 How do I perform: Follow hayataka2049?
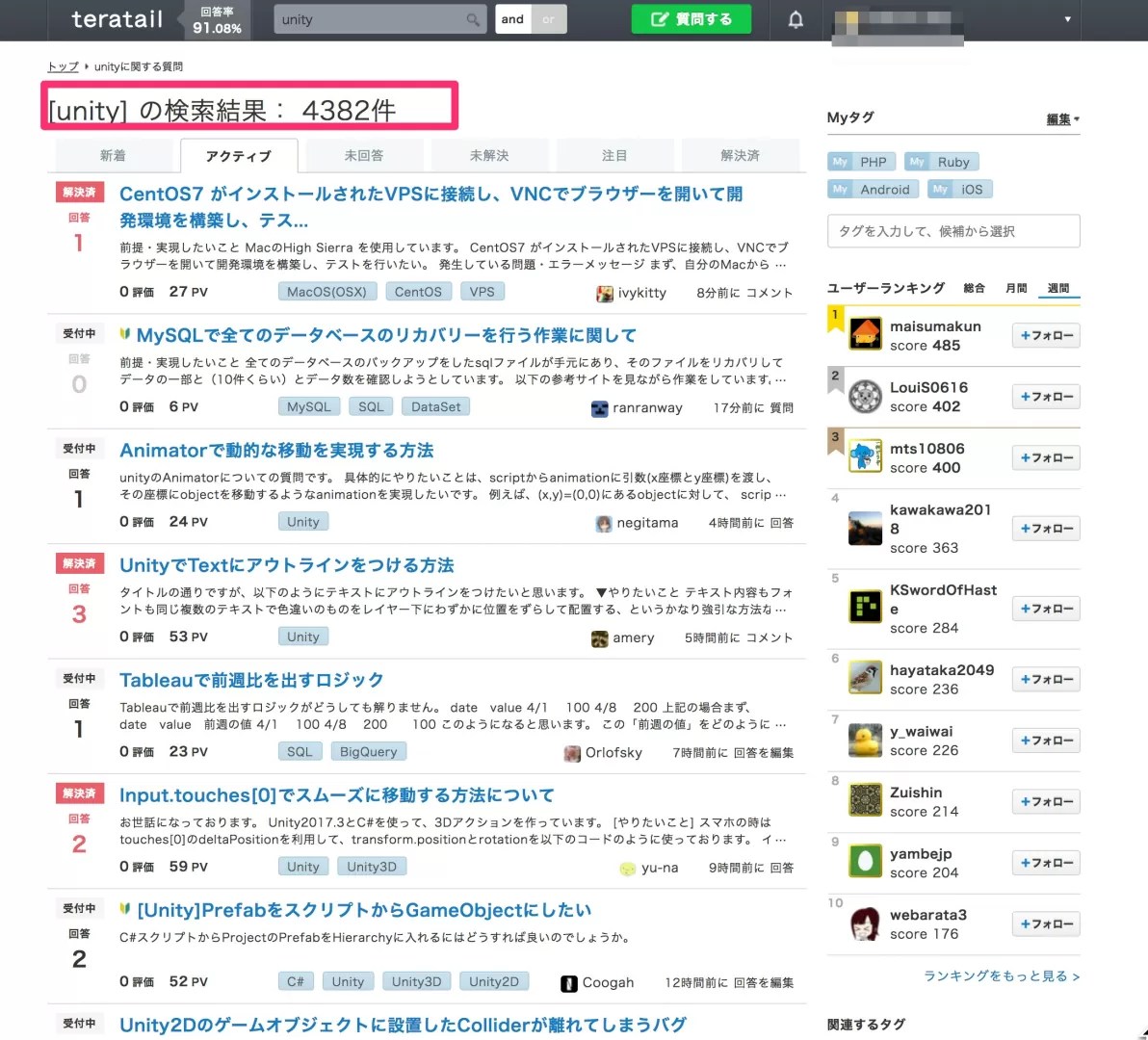[1046, 679]
